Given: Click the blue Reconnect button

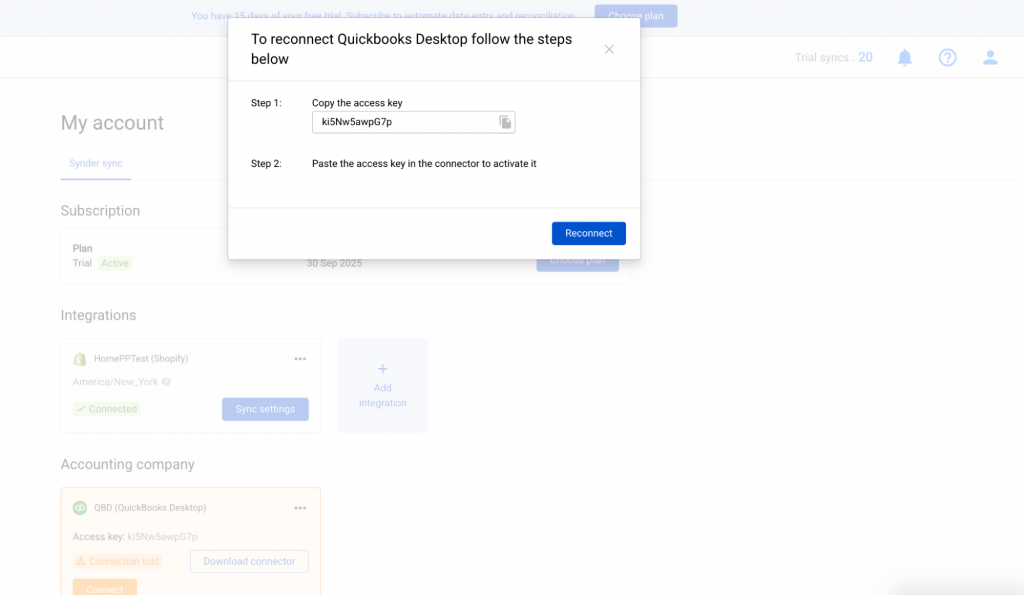Looking at the screenshot, I should (588, 233).
